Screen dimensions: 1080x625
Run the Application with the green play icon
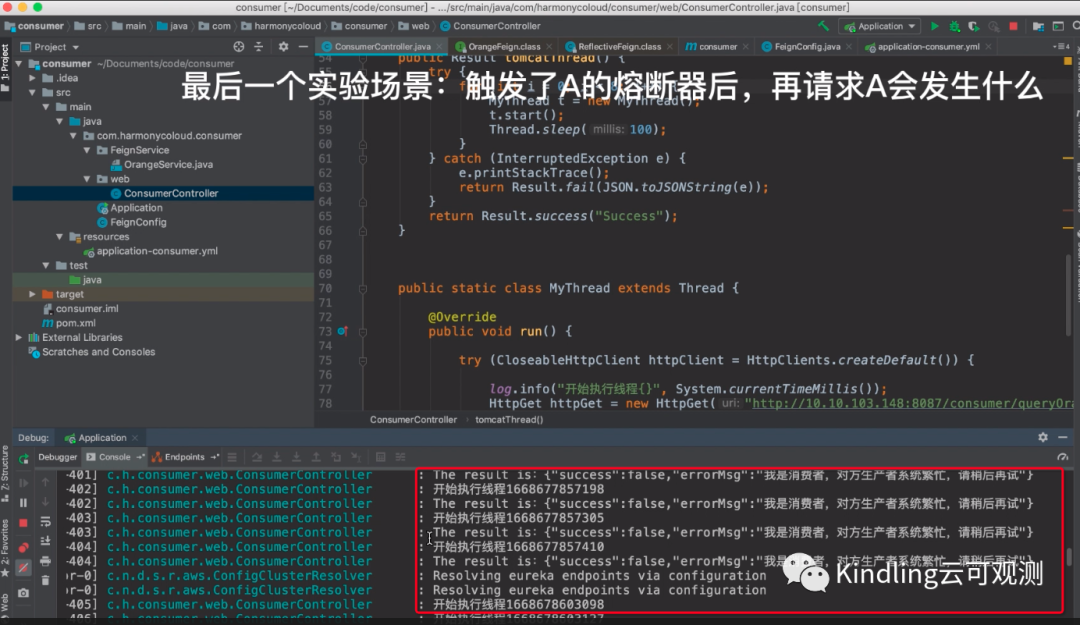[935, 26]
